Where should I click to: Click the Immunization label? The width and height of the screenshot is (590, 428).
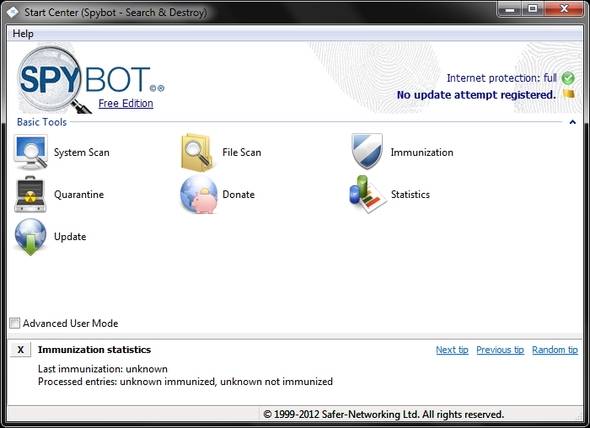click(x=422, y=152)
